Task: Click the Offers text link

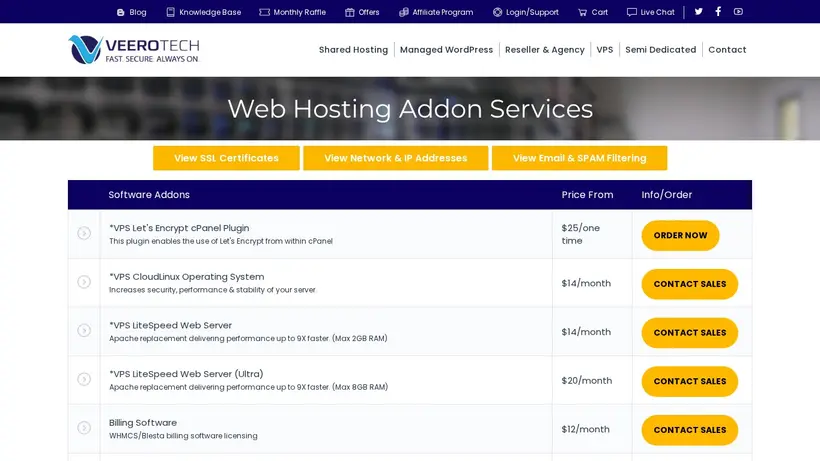Action: [369, 12]
